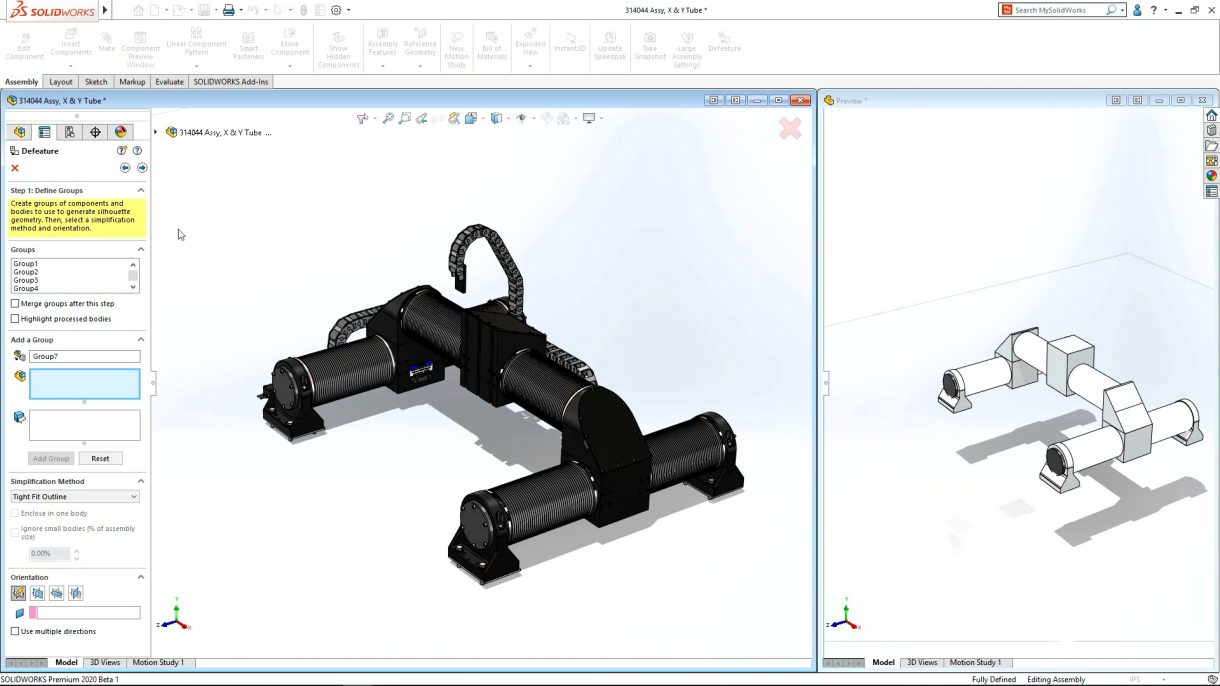Click Zoom to Fit in view toolbar
1220x686 pixels.
click(x=388, y=118)
